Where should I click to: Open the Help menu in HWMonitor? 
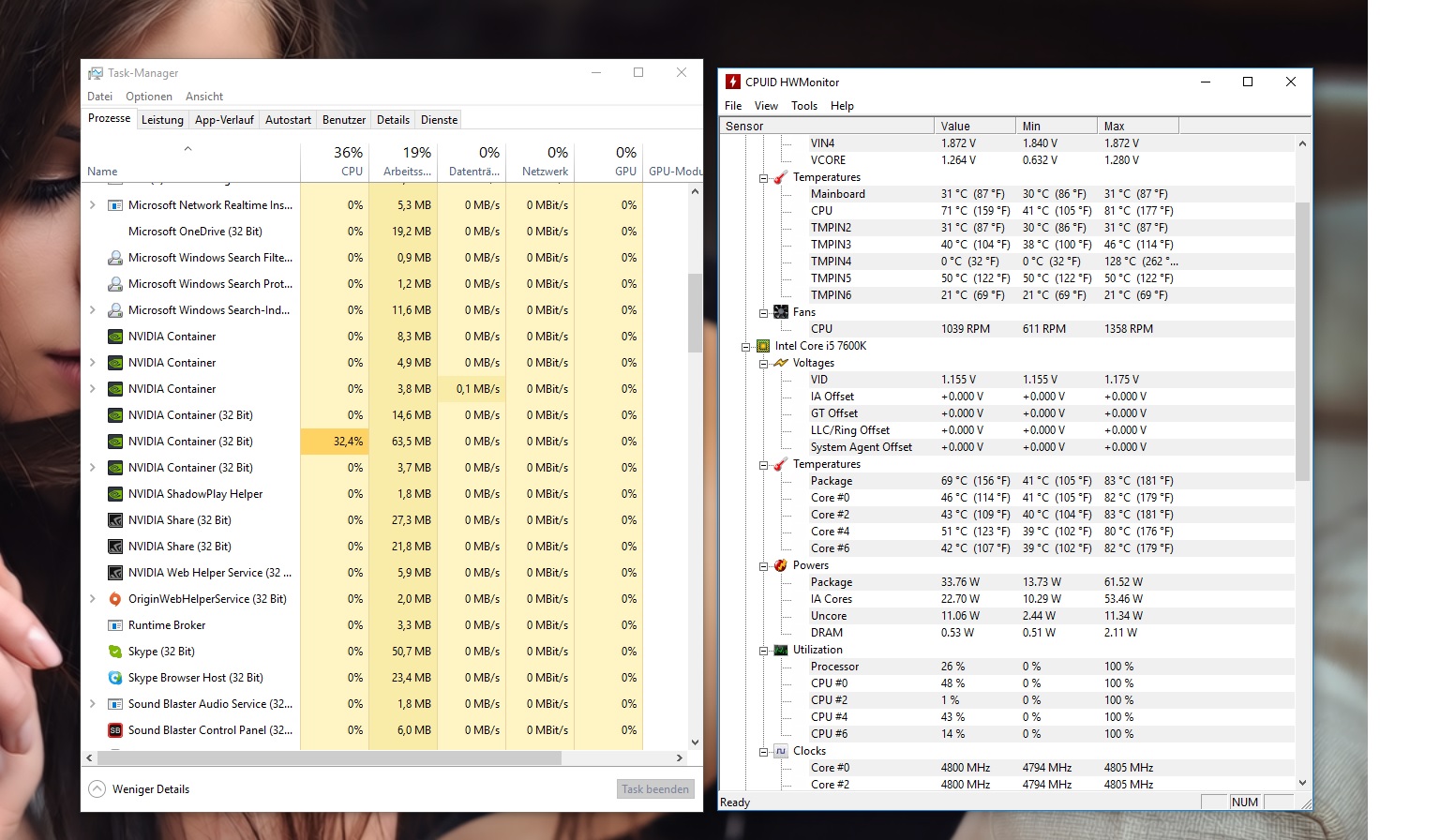coord(842,106)
